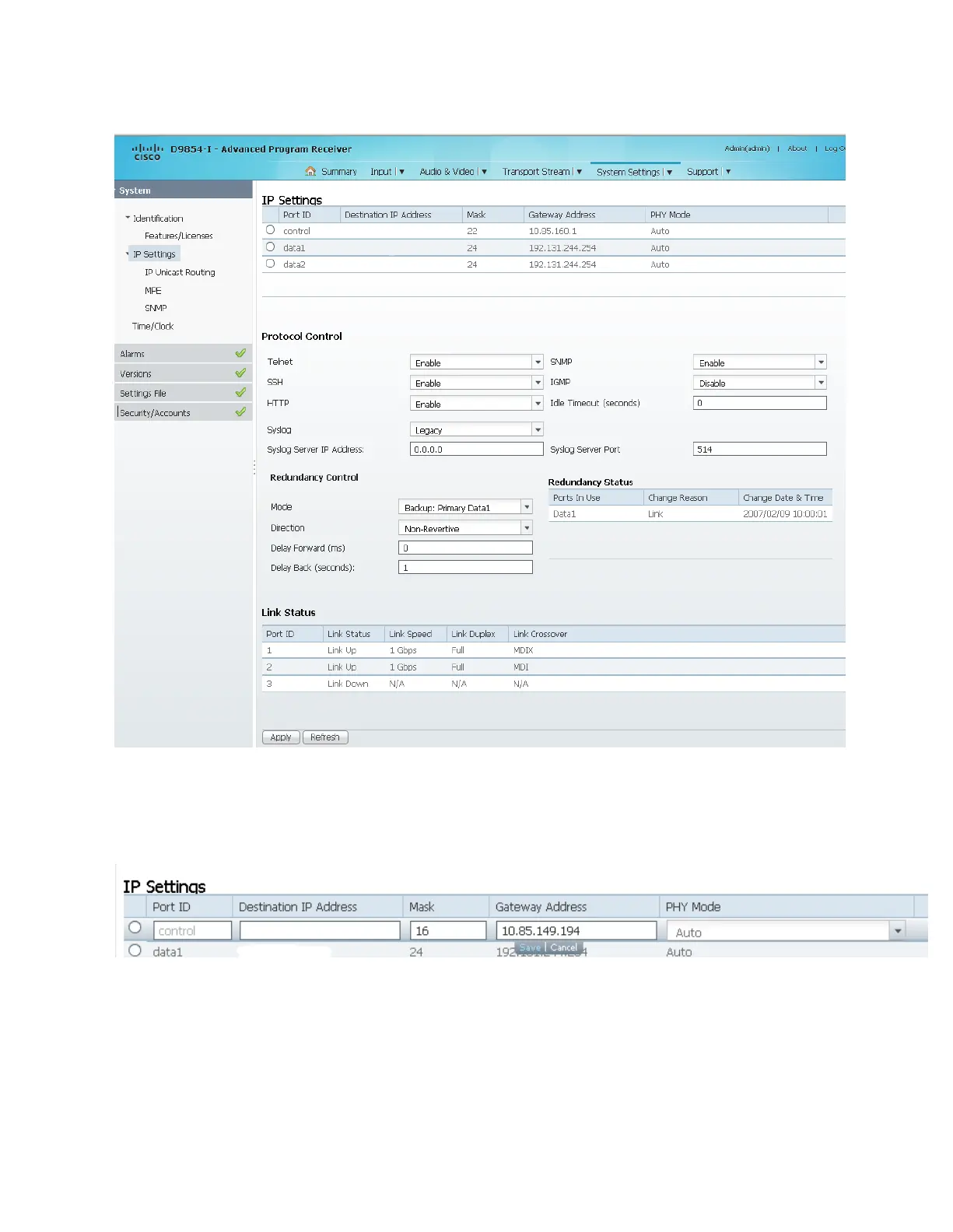
Task: Open the Security/Accounts sidebar section
Action: tap(183, 412)
